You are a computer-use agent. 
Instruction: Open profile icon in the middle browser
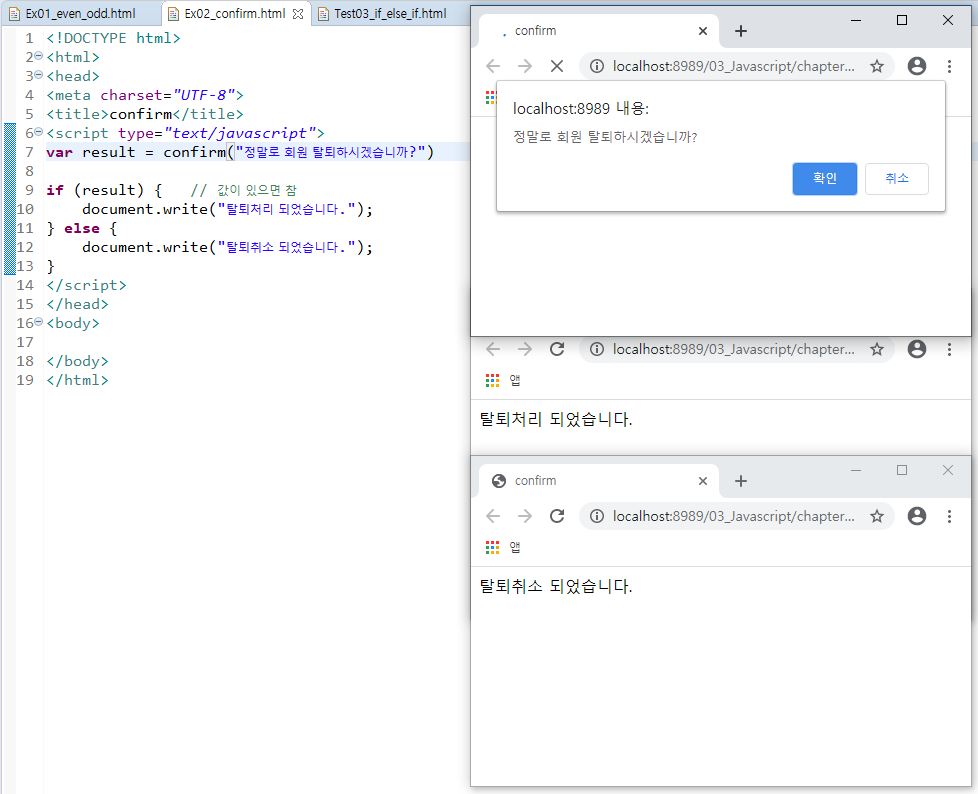click(x=917, y=349)
